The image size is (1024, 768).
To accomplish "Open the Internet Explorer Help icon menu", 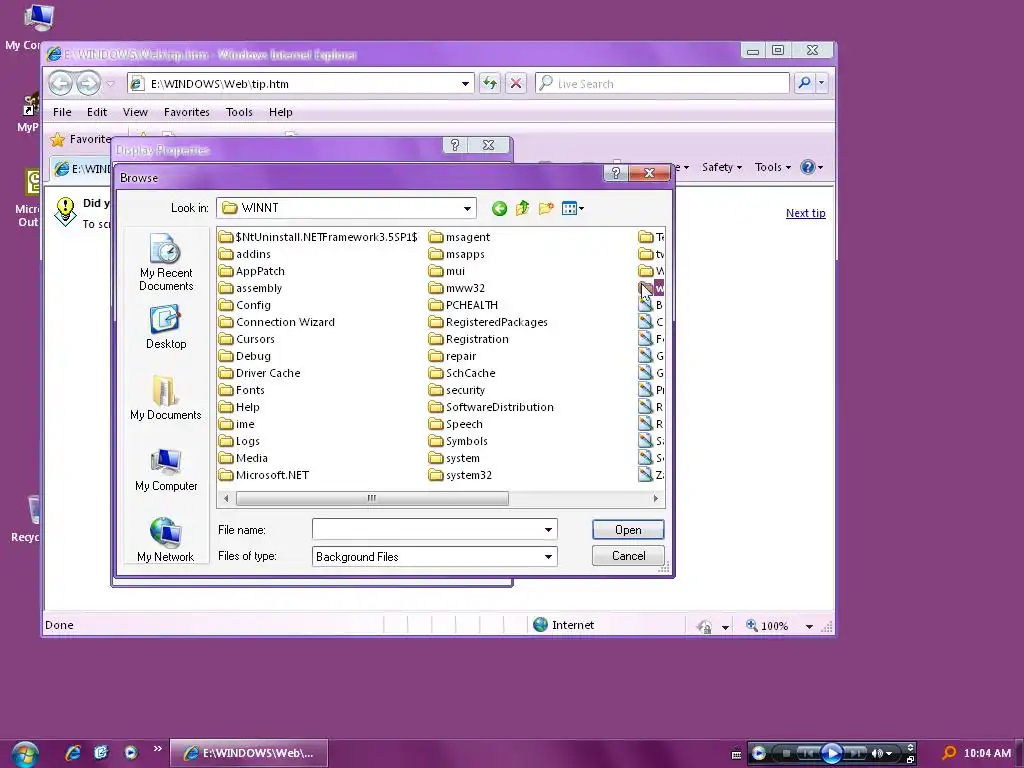I will (812, 167).
